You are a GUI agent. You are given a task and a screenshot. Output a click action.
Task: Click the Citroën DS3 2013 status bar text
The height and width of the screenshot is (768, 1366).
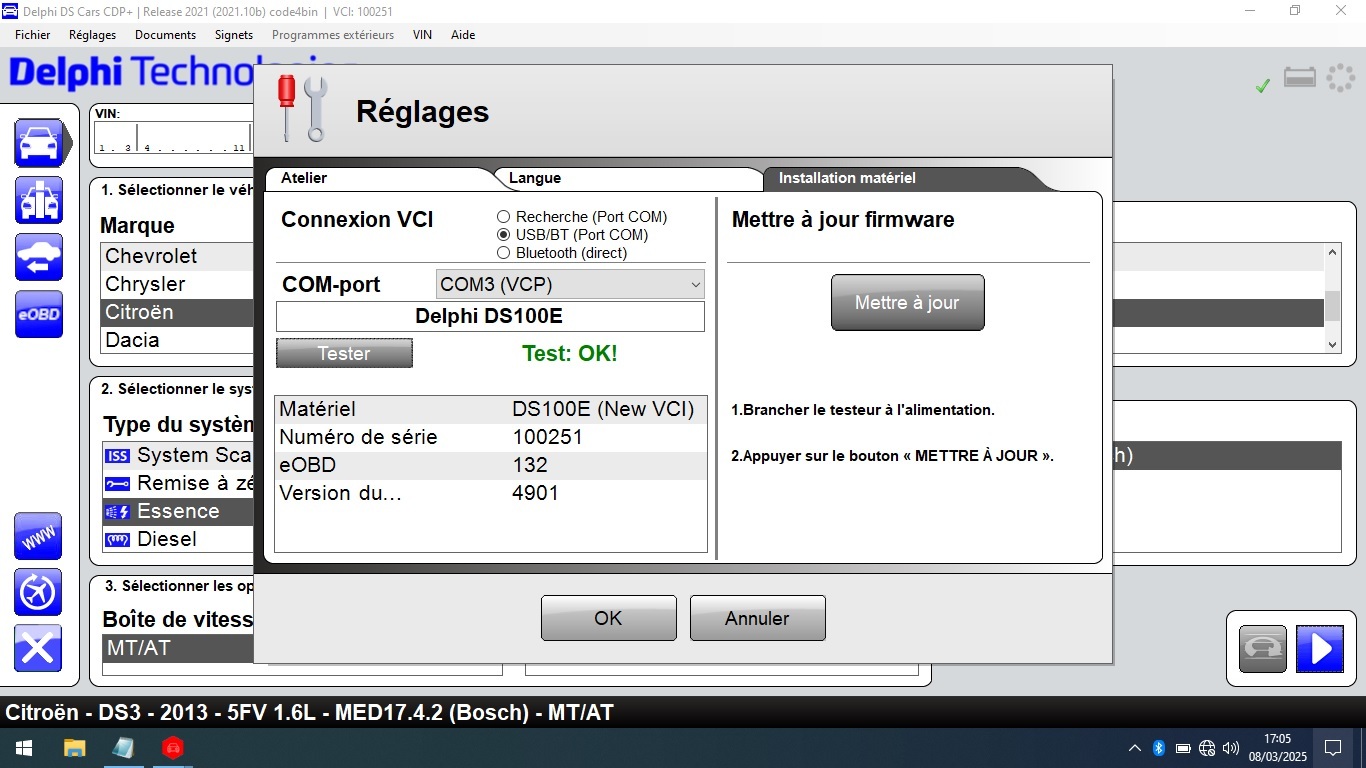point(310,713)
